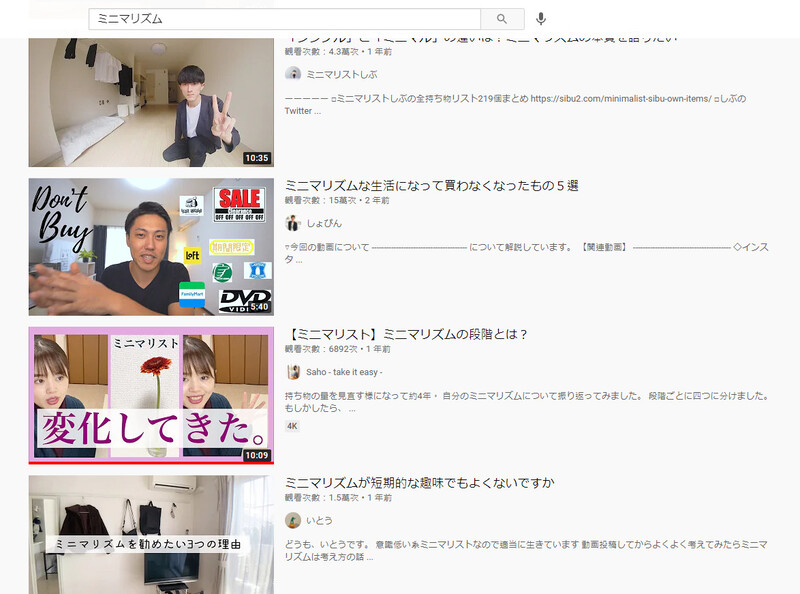Go to いとう channel name link
Image resolution: width=800 pixels, height=594 pixels.
[320, 520]
